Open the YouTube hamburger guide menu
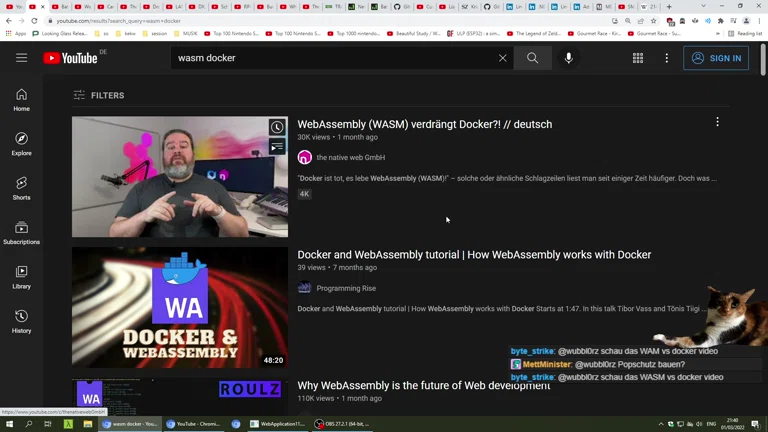 (22, 58)
